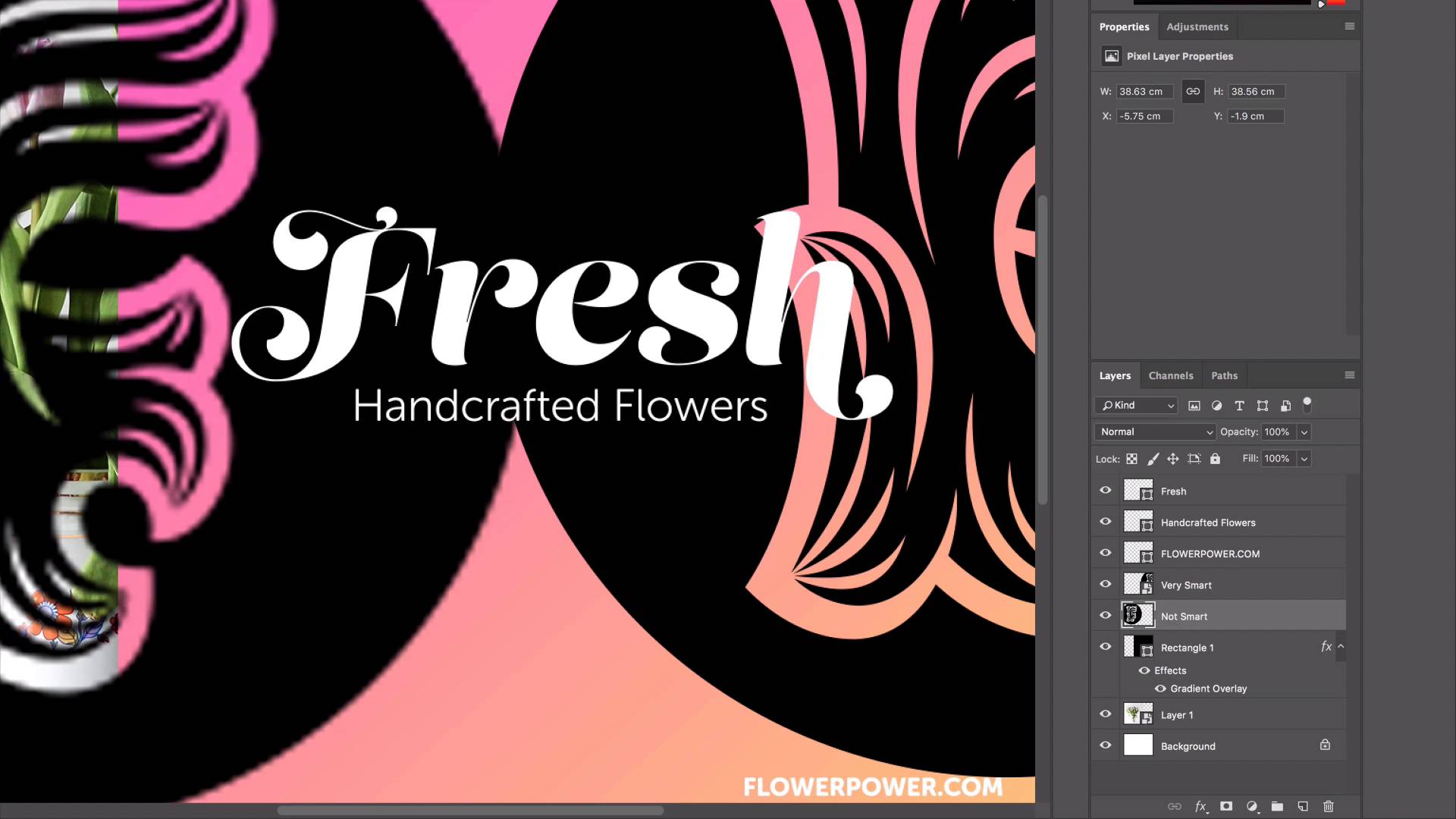Screen dimensions: 1456x819
Task: Filter layers by smart objects icon
Action: click(1285, 406)
